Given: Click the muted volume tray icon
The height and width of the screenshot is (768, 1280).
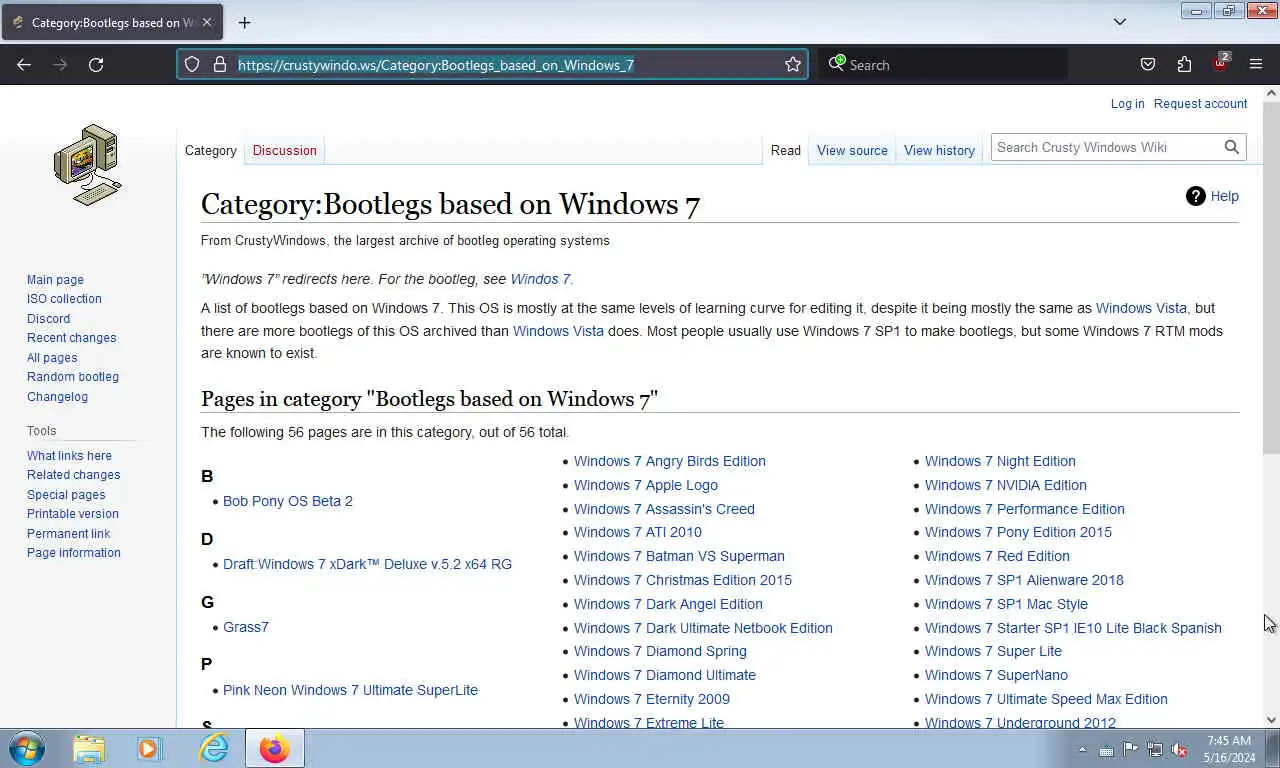Looking at the screenshot, I should click(1179, 750).
